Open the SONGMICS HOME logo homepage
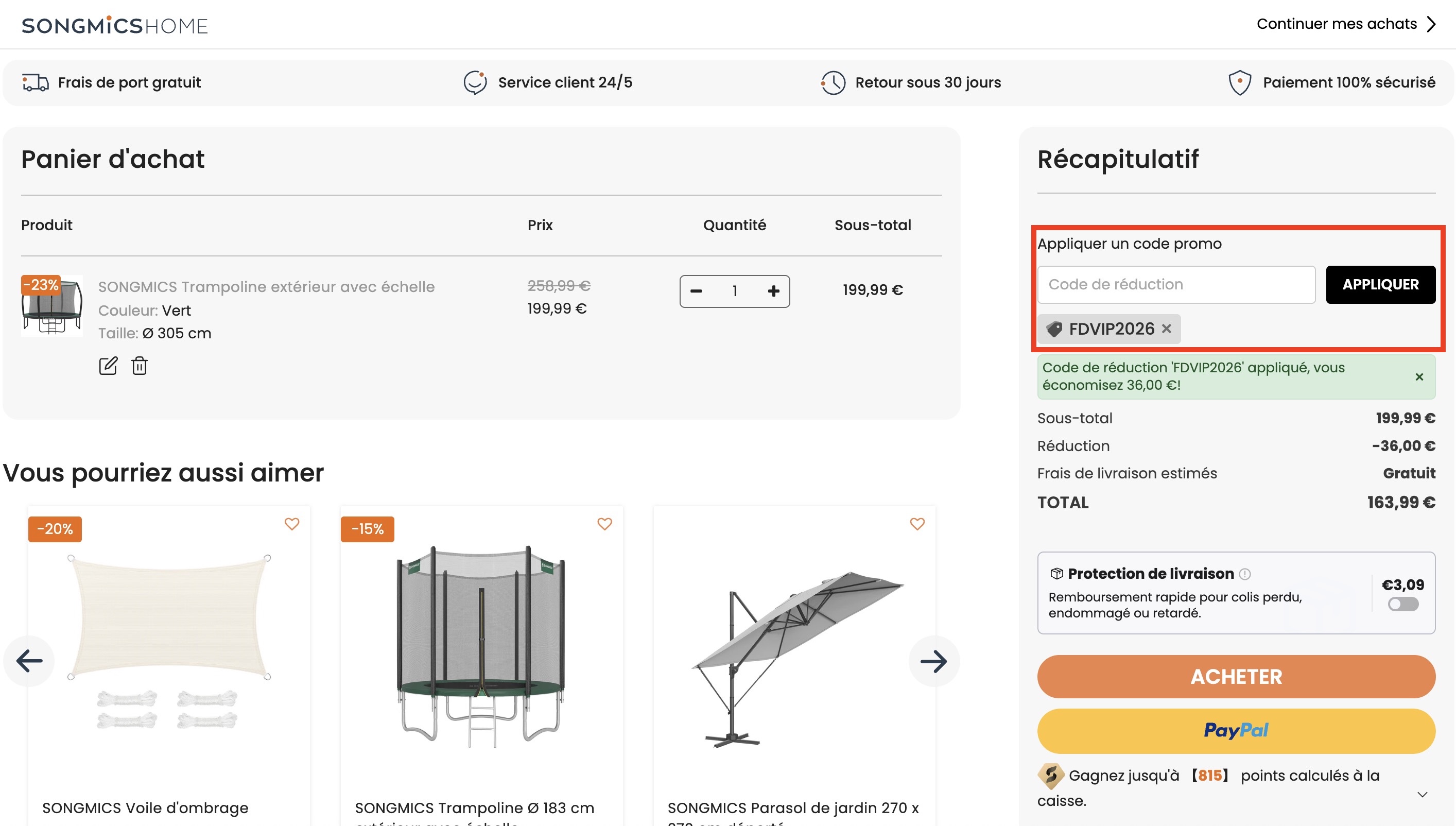The image size is (1456, 826). tap(115, 25)
